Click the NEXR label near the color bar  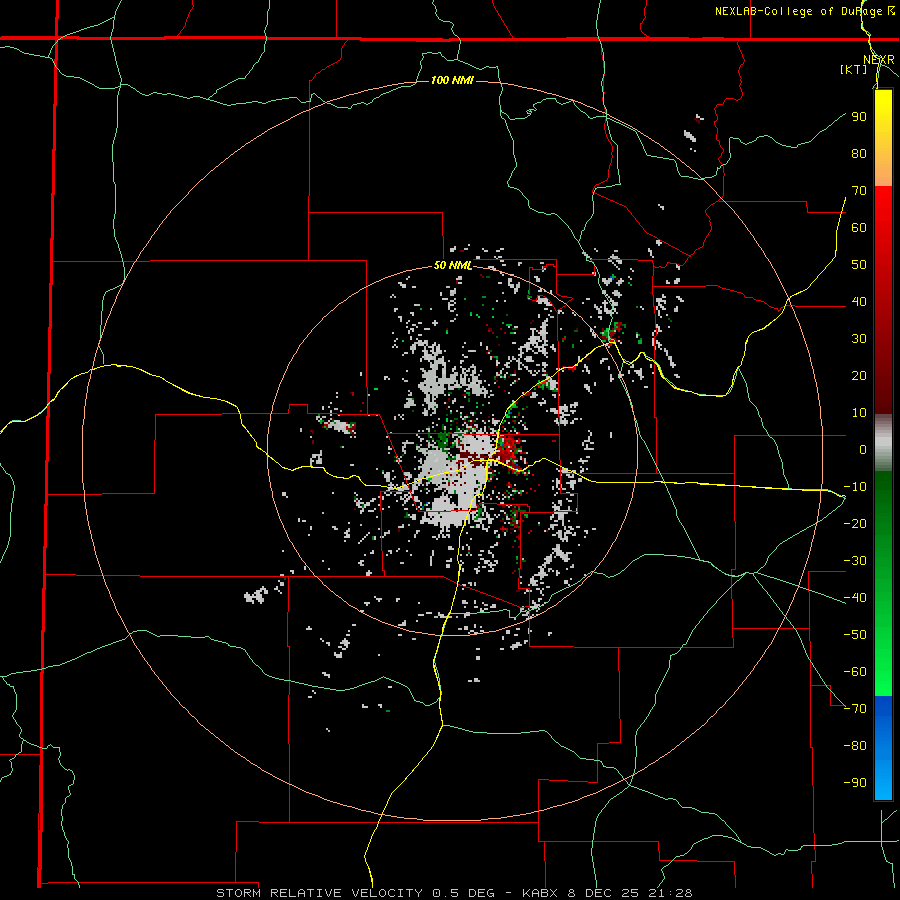tap(879, 60)
